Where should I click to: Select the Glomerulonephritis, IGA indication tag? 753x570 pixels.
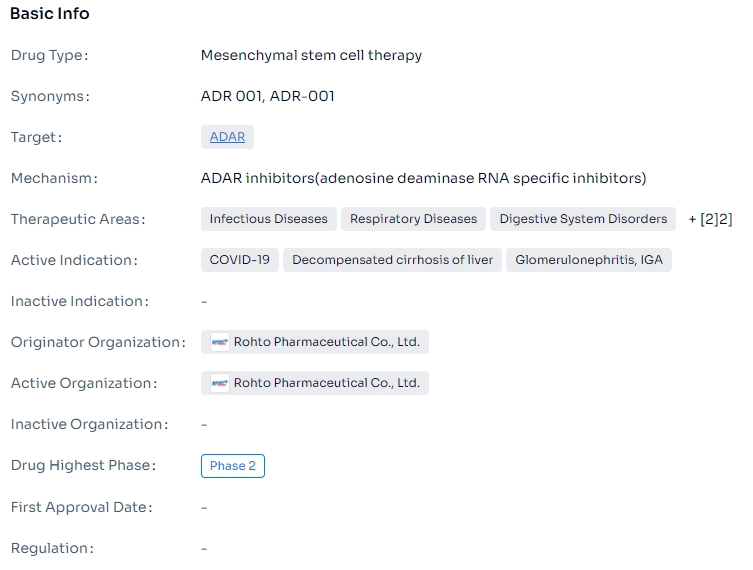pos(589,260)
